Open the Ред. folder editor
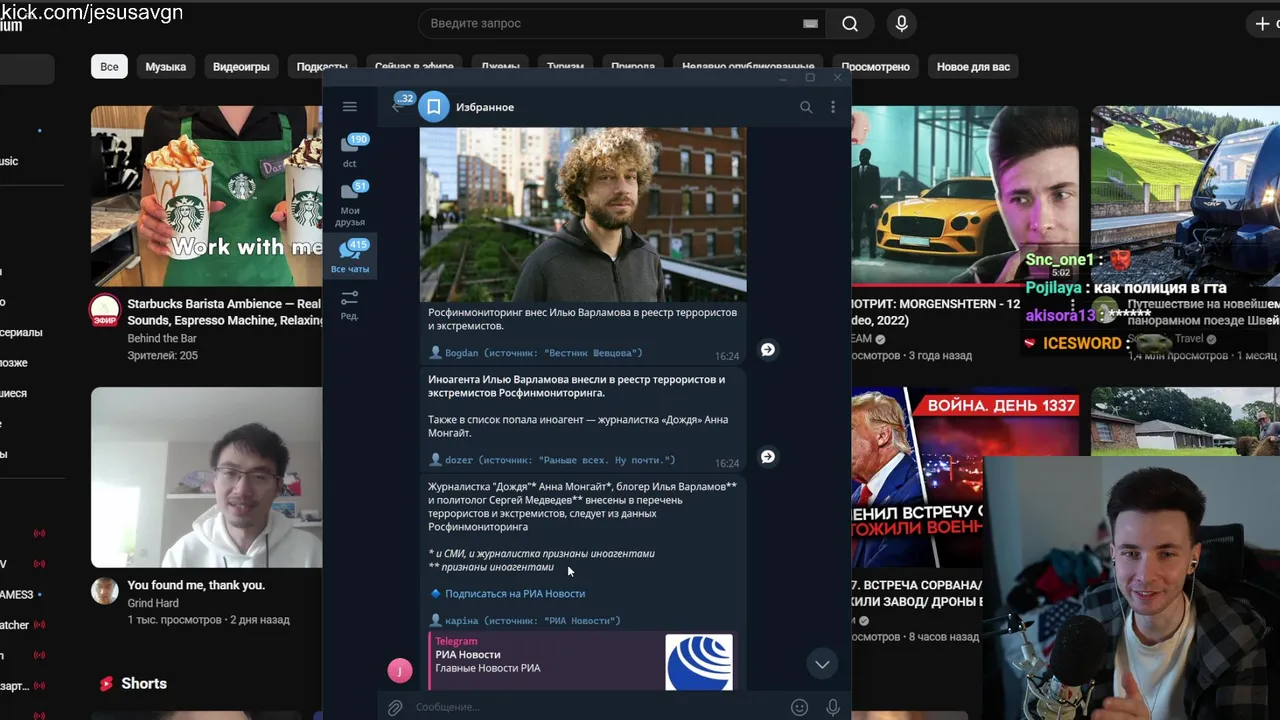 coord(350,305)
